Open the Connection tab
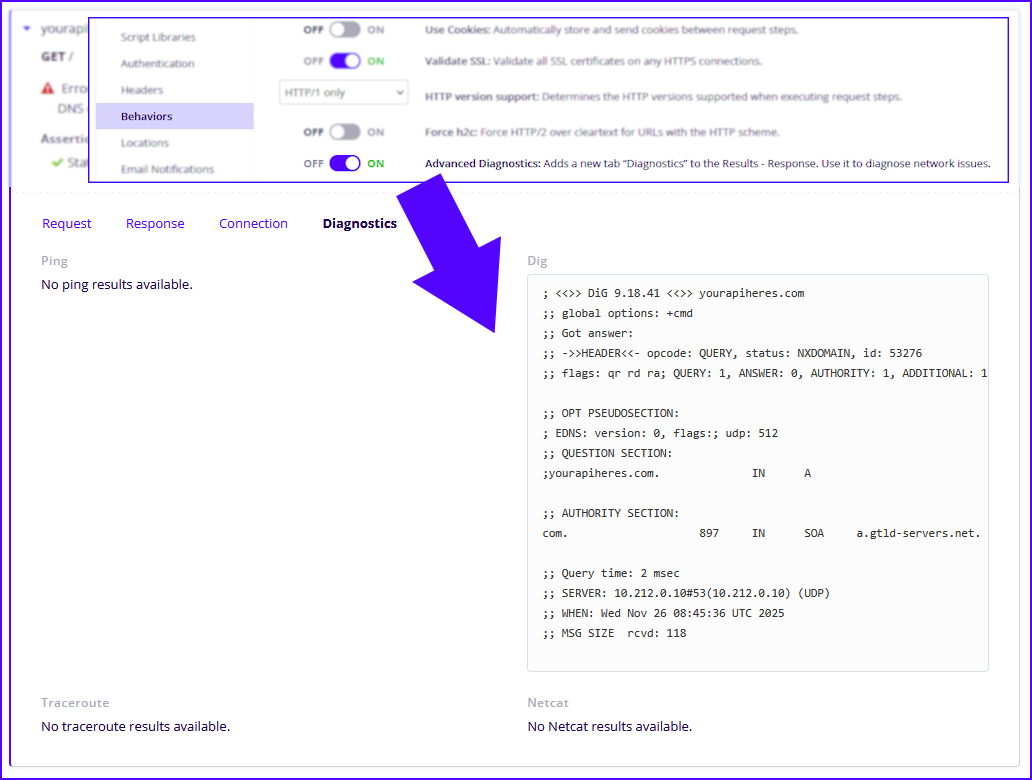Viewport: 1032px width, 780px height. pyautogui.click(x=253, y=224)
